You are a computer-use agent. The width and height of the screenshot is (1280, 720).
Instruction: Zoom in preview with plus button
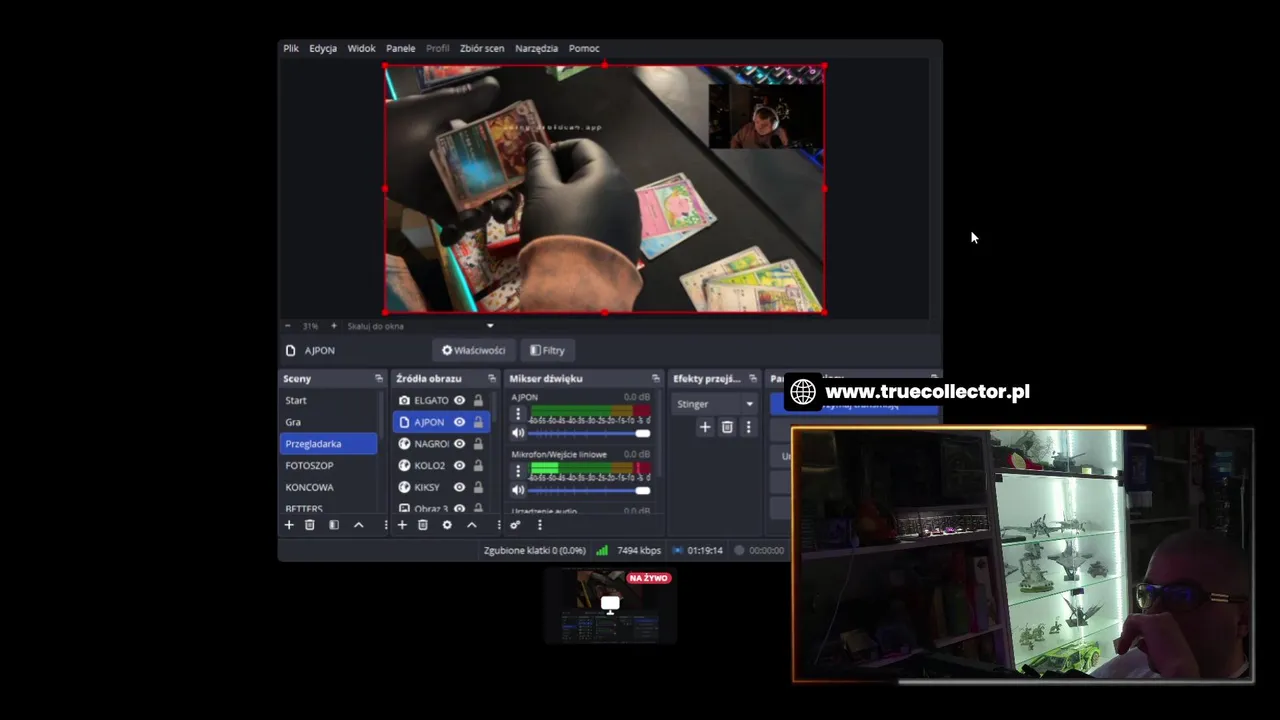click(x=334, y=326)
